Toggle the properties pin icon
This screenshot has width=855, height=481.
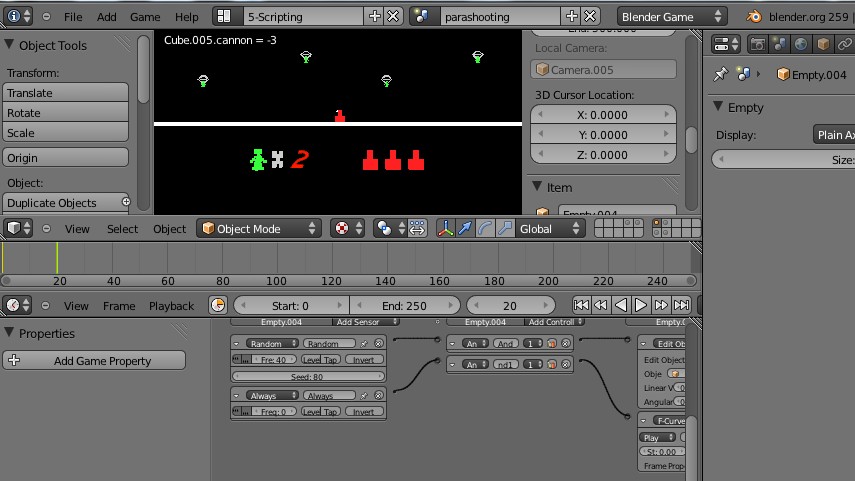click(721, 74)
